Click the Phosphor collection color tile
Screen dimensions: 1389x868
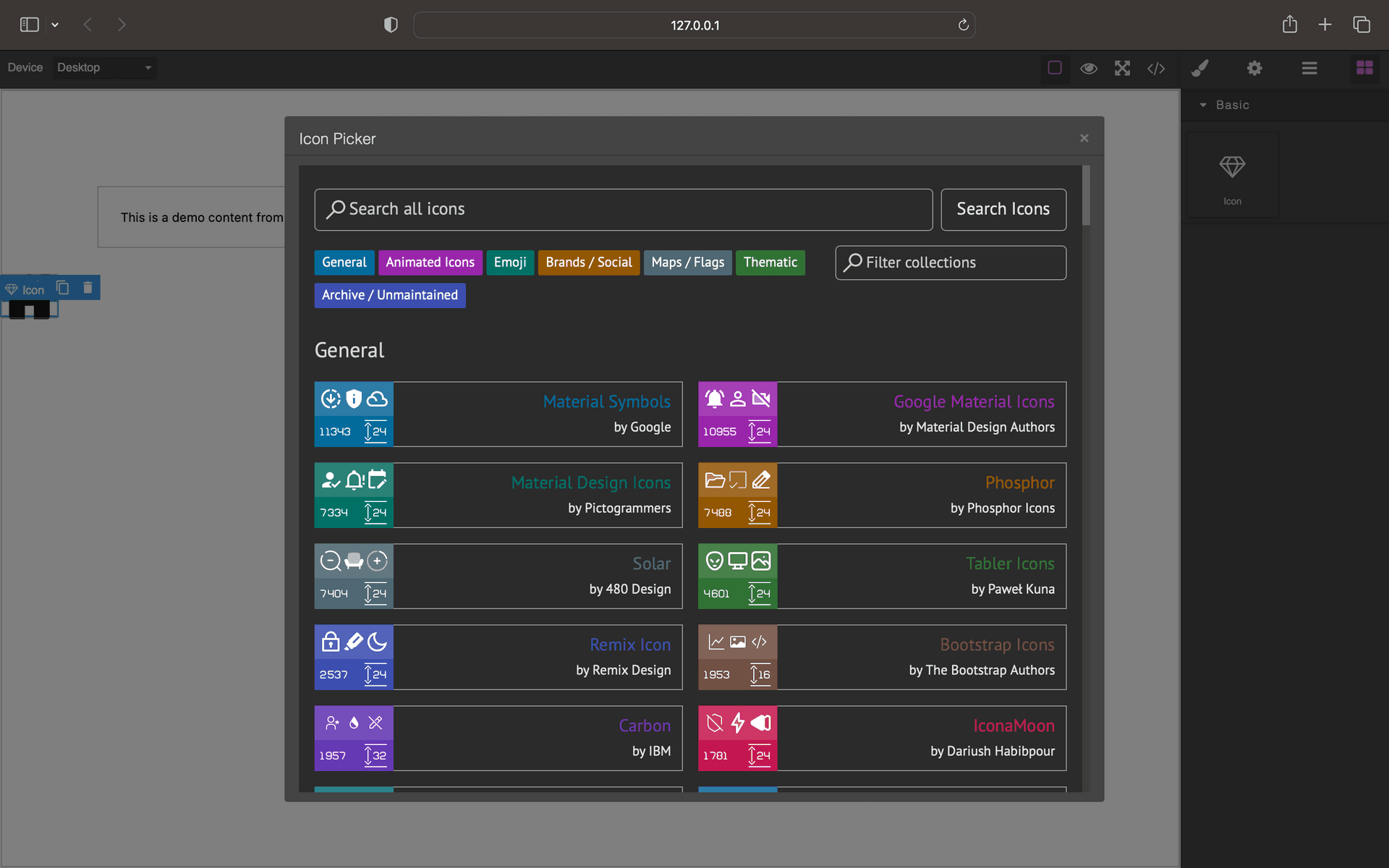coord(737,495)
